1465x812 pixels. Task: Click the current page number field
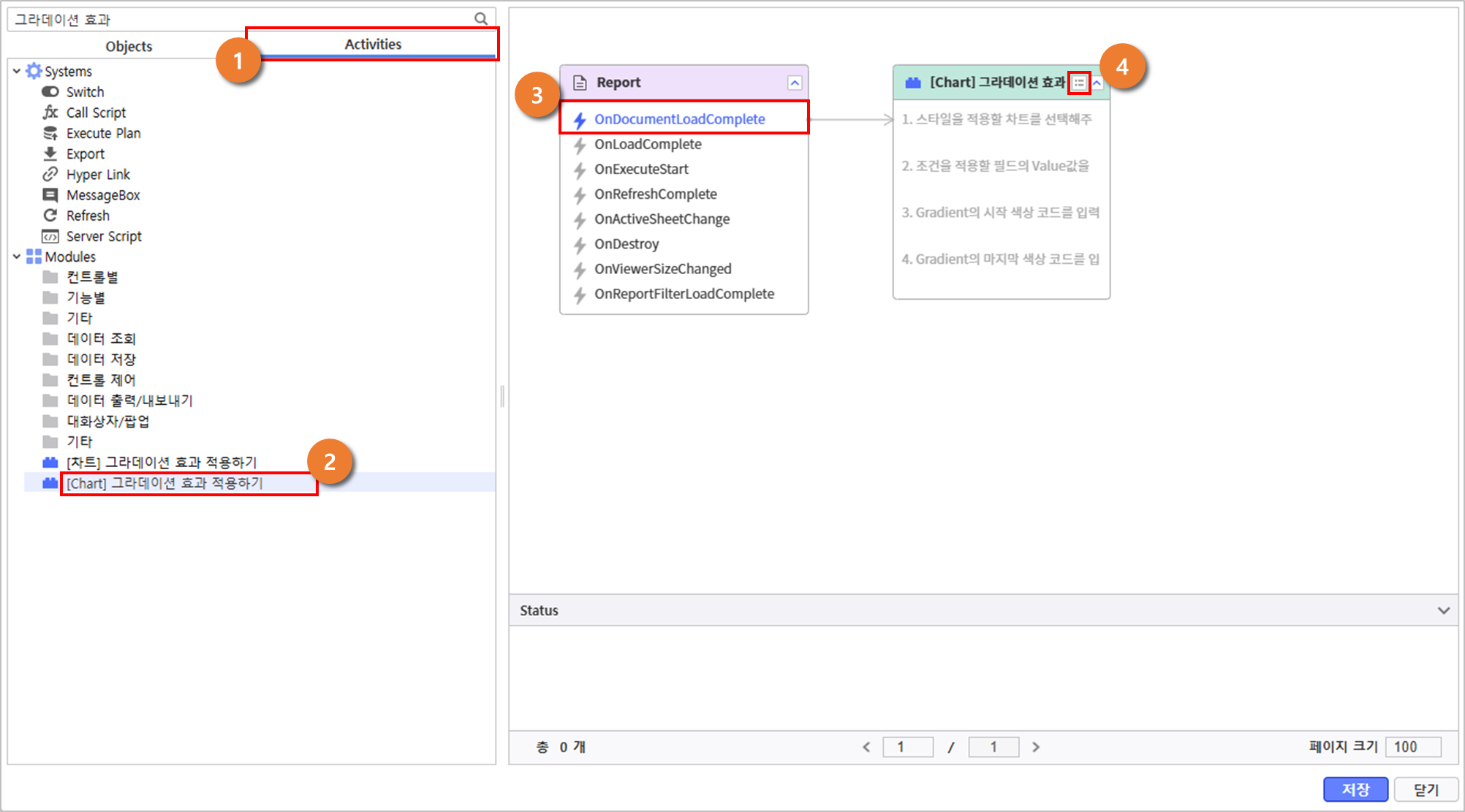click(908, 747)
